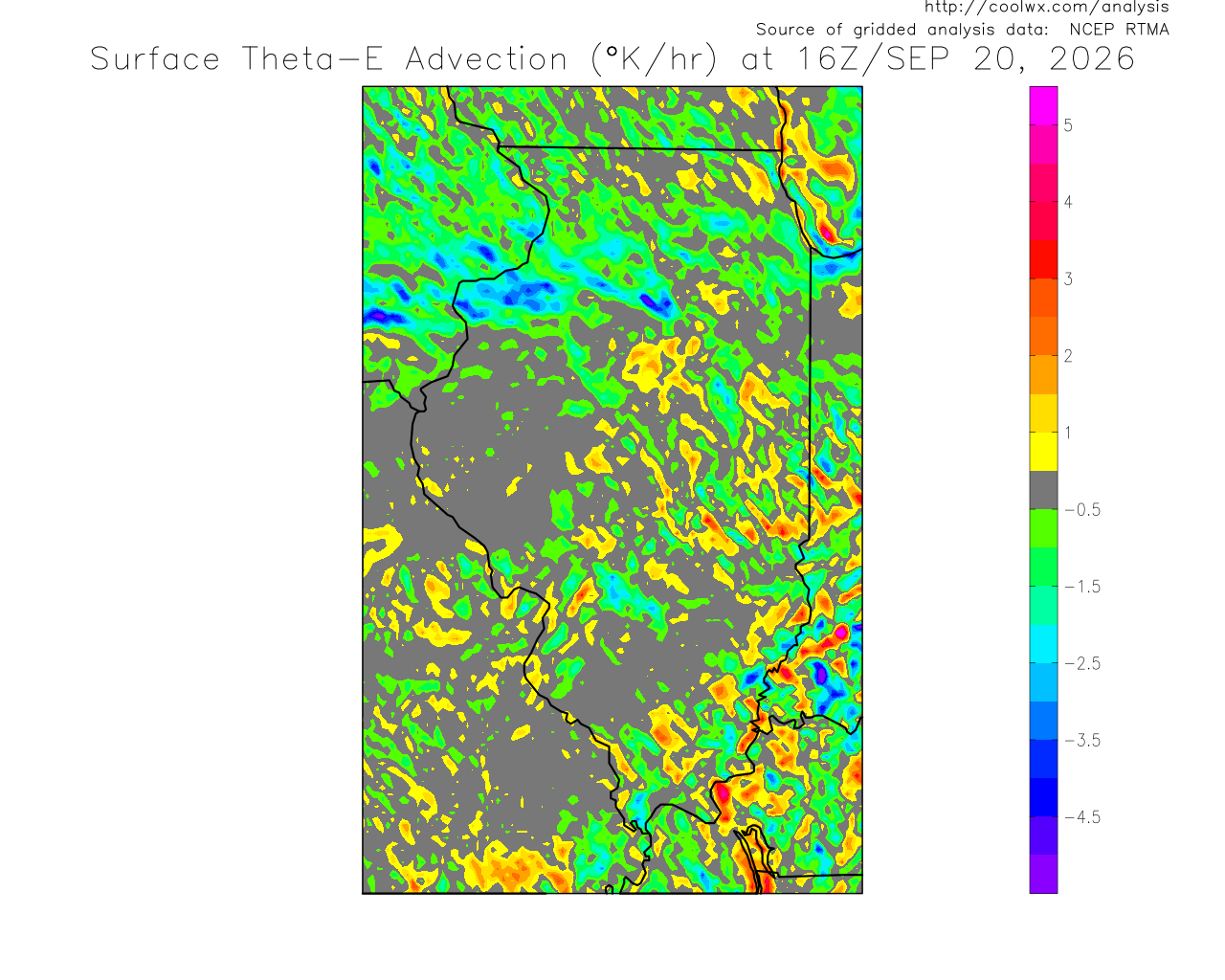Click the gray band in the colorbar
The height and width of the screenshot is (980, 1225).
[x=1044, y=490]
